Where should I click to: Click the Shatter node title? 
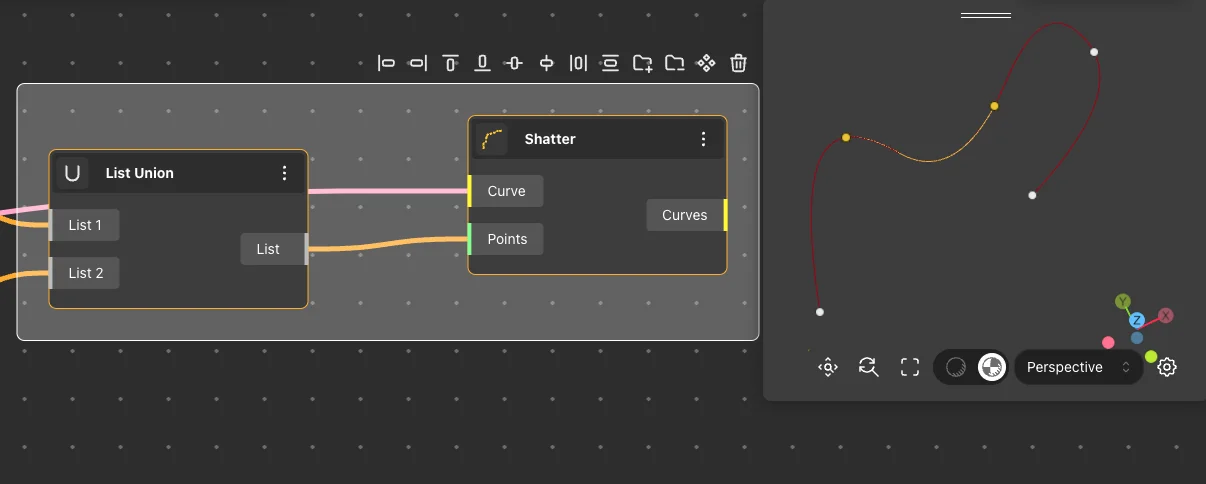click(x=550, y=139)
